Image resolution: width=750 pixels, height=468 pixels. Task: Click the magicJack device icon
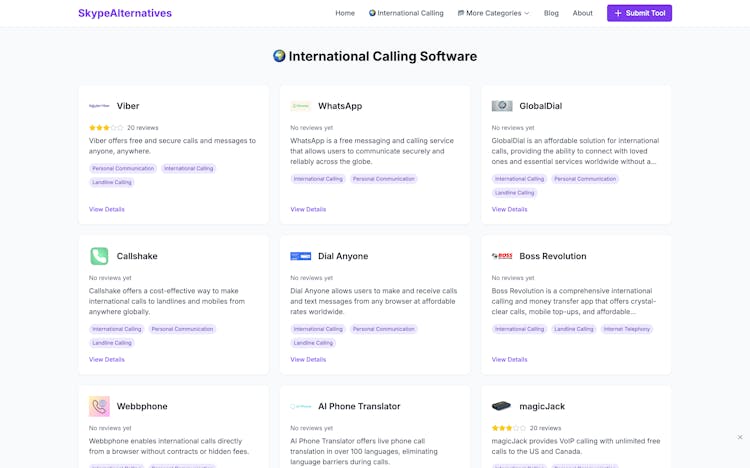coord(502,406)
